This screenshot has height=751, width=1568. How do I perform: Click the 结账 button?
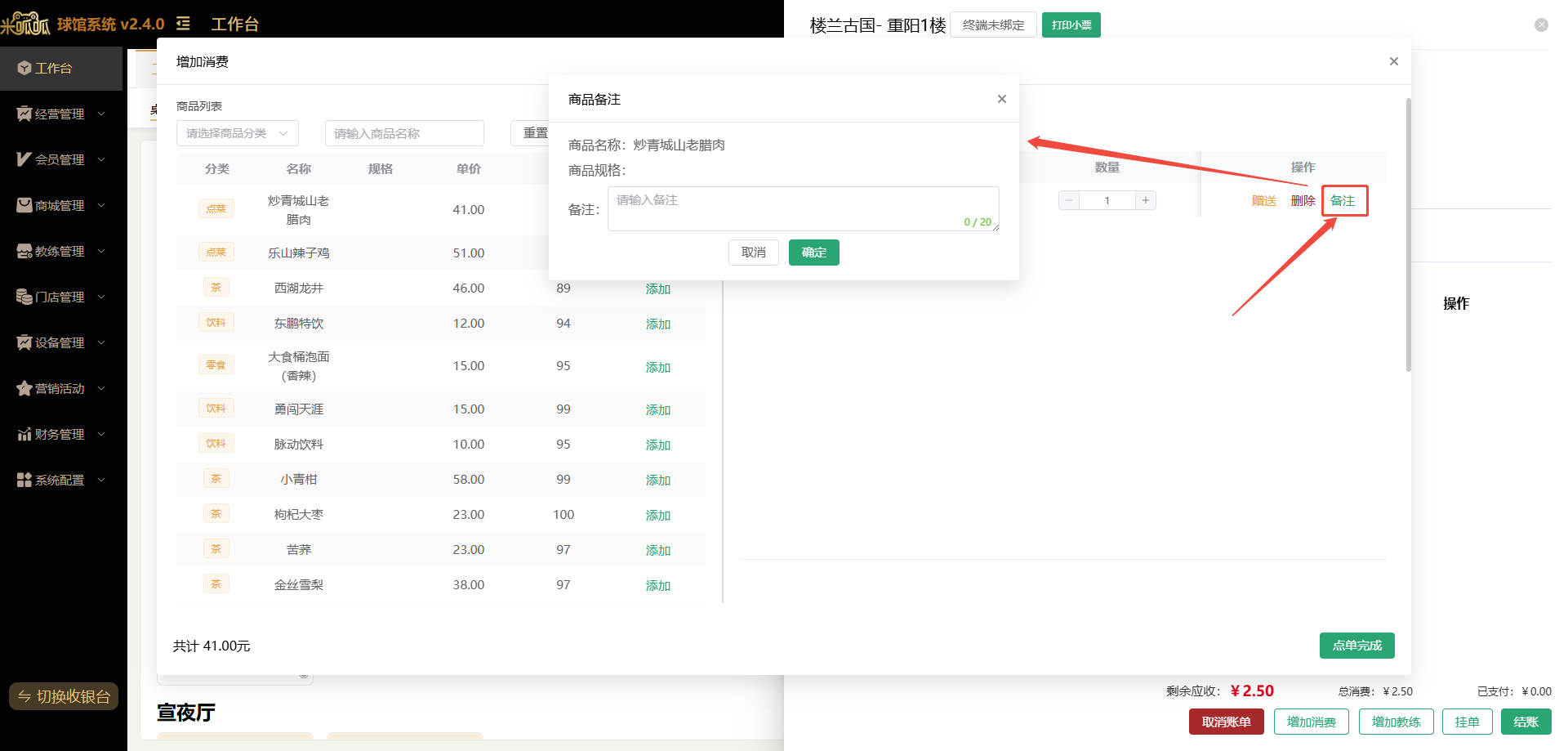point(1526,722)
